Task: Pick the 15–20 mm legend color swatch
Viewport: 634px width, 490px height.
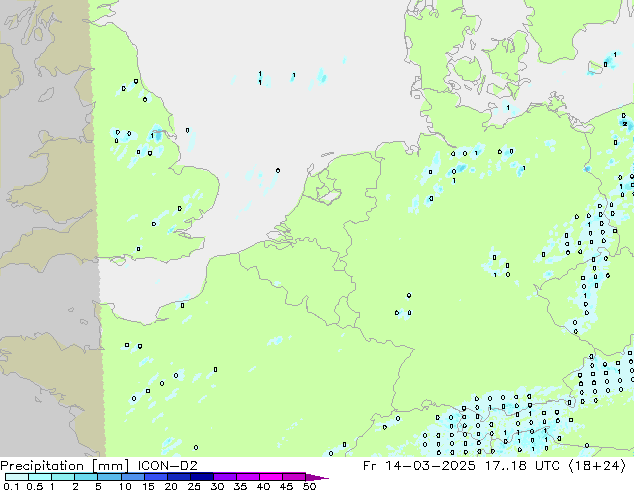Action: point(155,477)
